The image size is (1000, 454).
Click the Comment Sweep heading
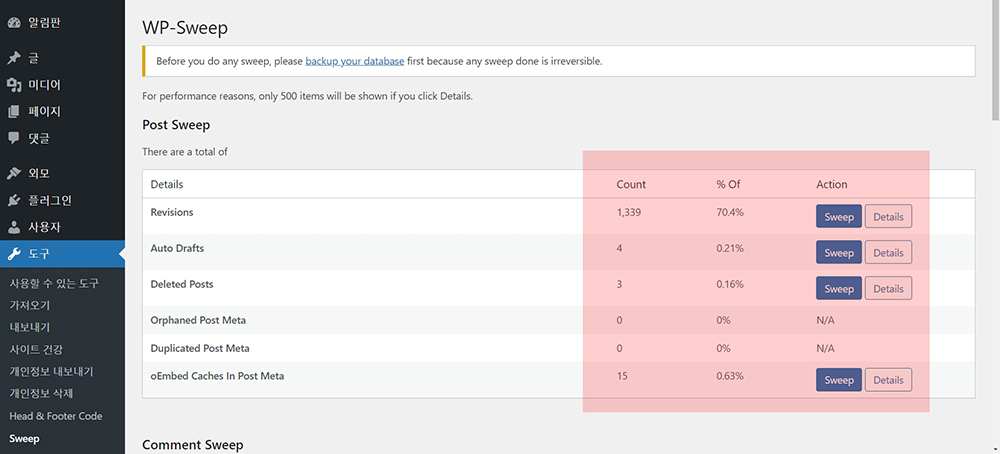point(193,445)
